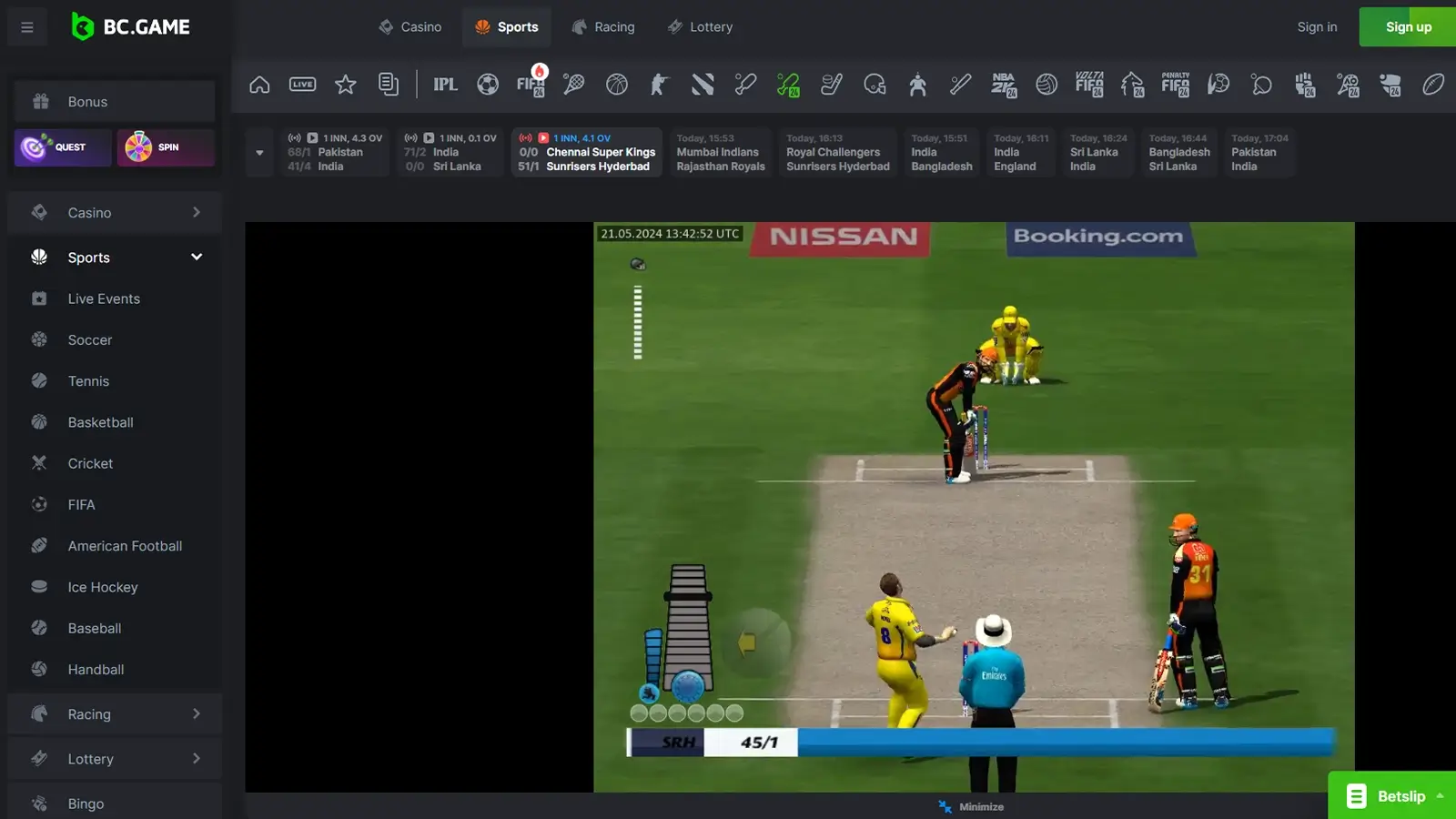This screenshot has height=819, width=1456.
Task: Select the sumo wrestler icon
Action: pos(917,85)
